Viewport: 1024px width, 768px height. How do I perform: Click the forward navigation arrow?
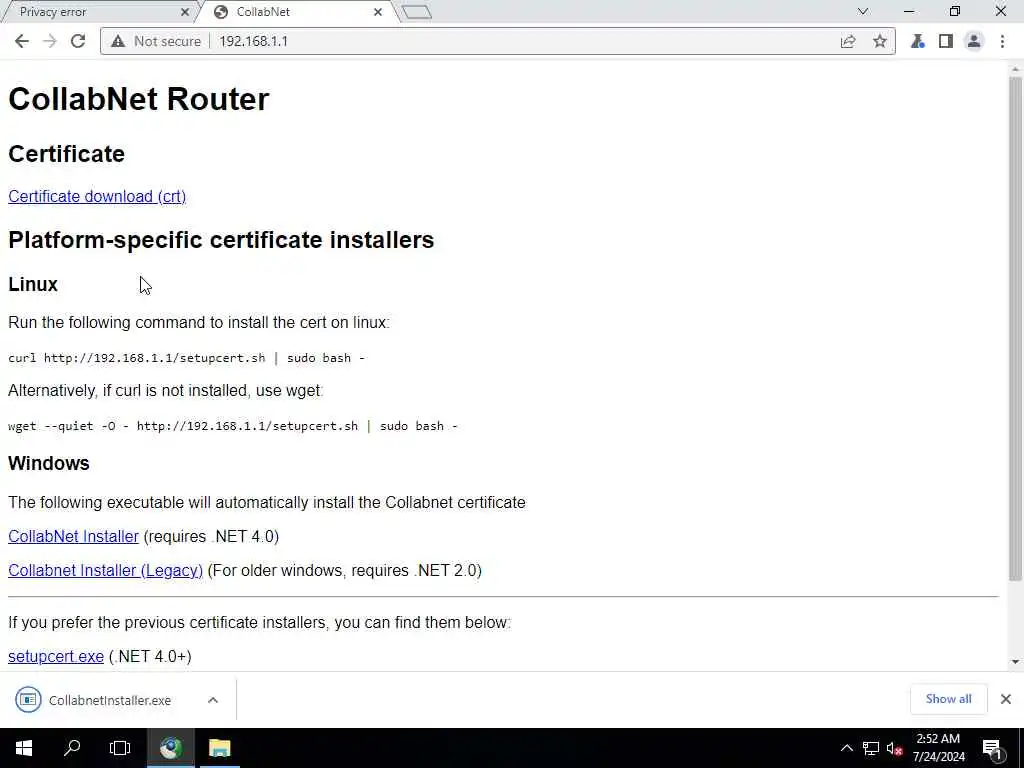50,41
